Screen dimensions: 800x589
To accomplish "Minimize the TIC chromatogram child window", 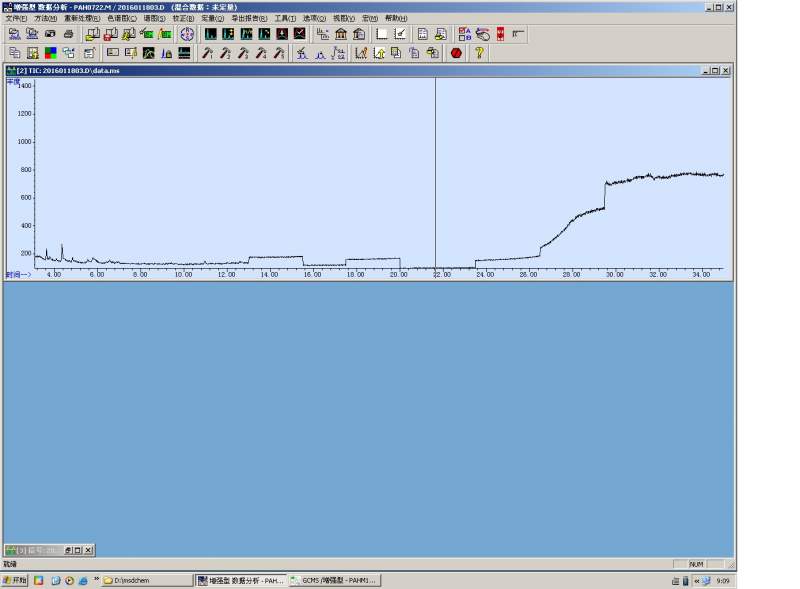I will [706, 70].
